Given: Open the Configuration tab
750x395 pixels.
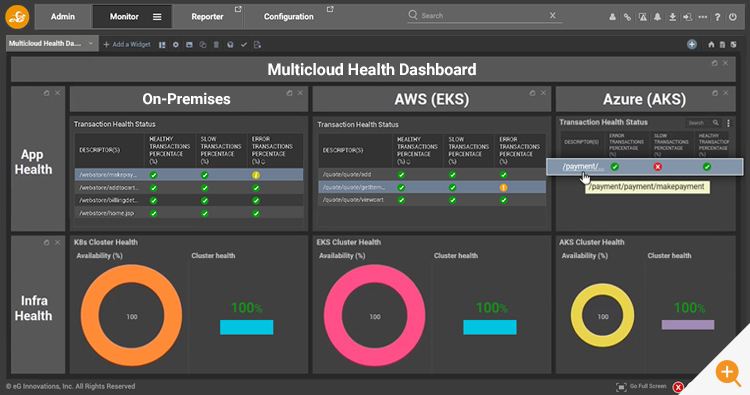Looking at the screenshot, I should point(288,16).
